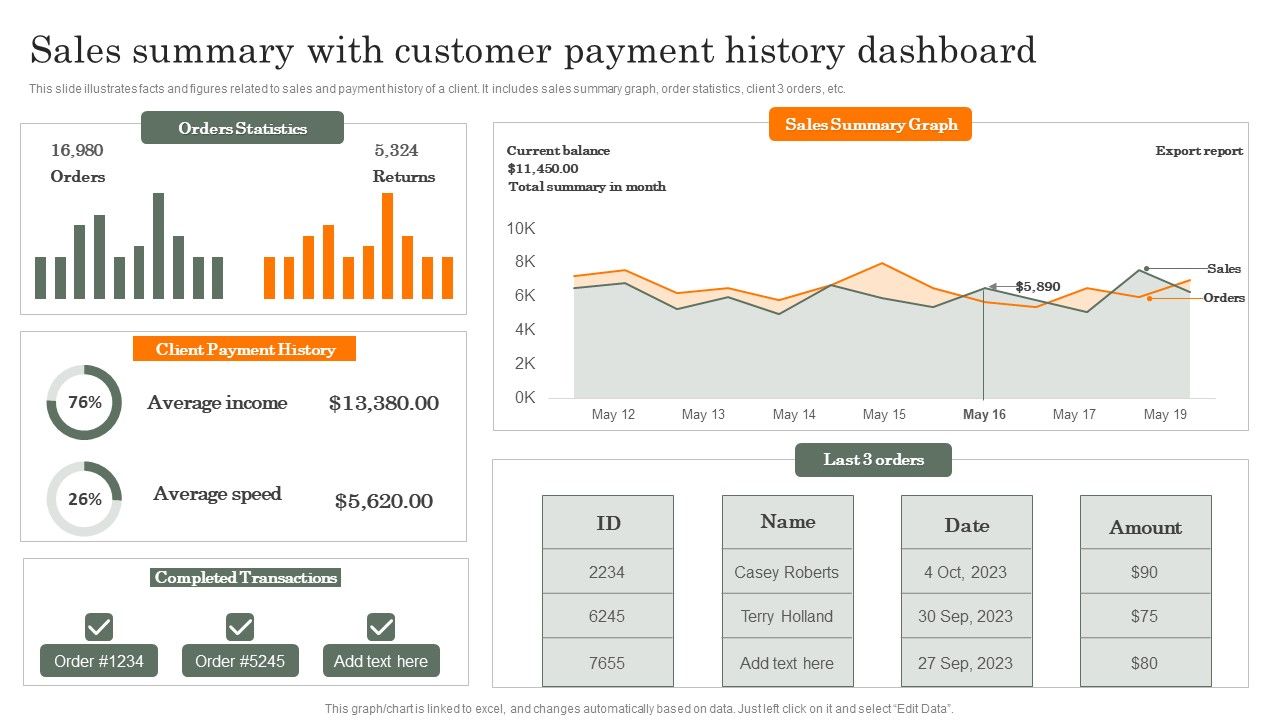1280x720 pixels.
Task: Select the $90 amount cell
Action: (1146, 572)
